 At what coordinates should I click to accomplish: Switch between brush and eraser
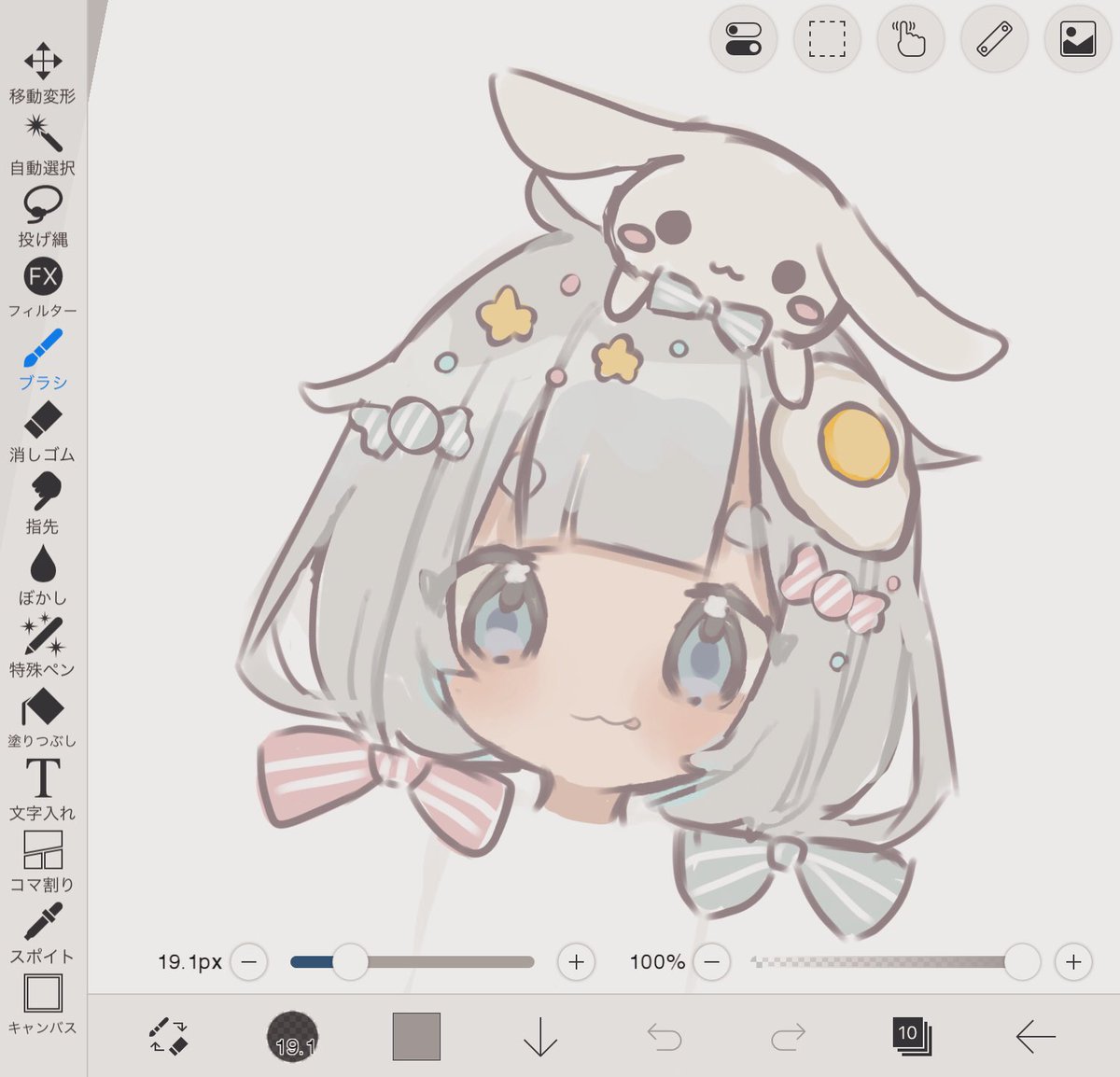click(x=168, y=1036)
